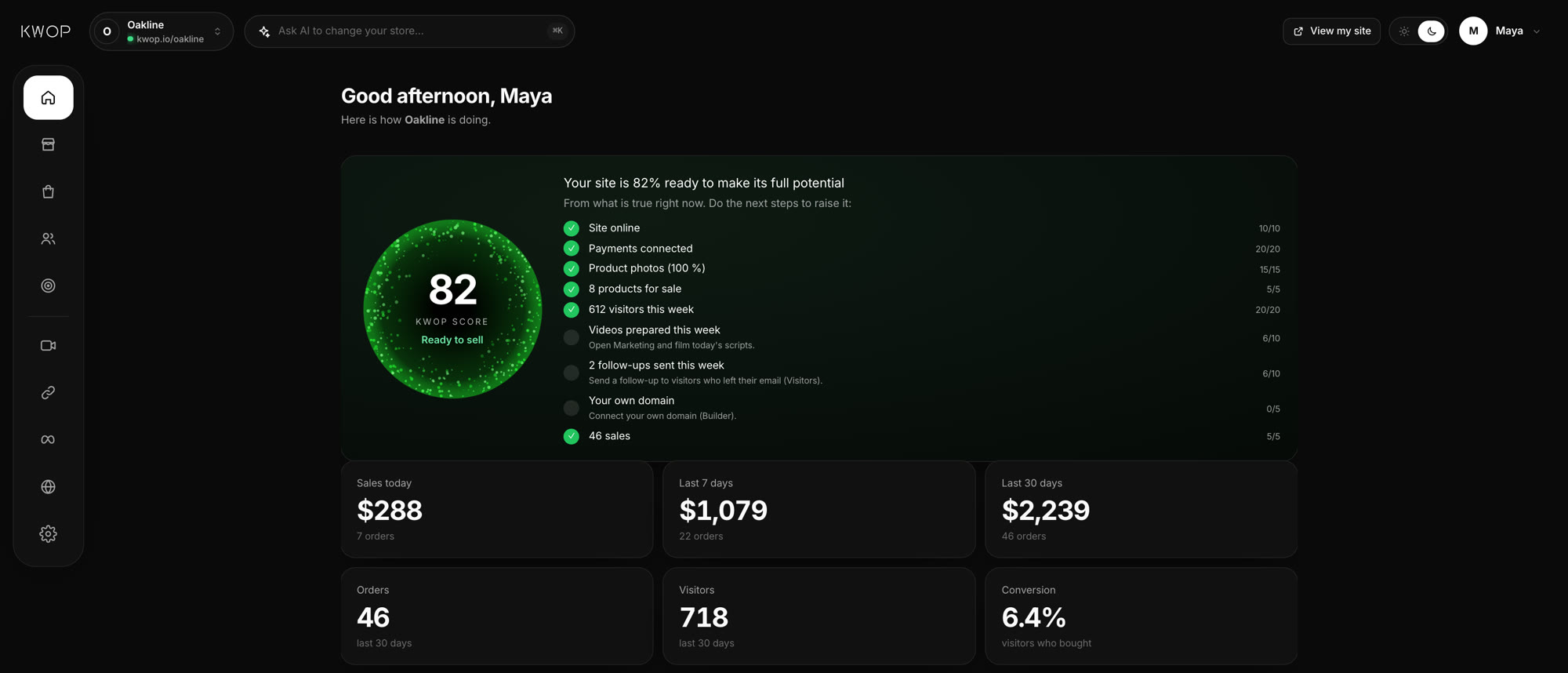
Task: Click the AI sparkle icon in search bar
Action: click(x=264, y=31)
